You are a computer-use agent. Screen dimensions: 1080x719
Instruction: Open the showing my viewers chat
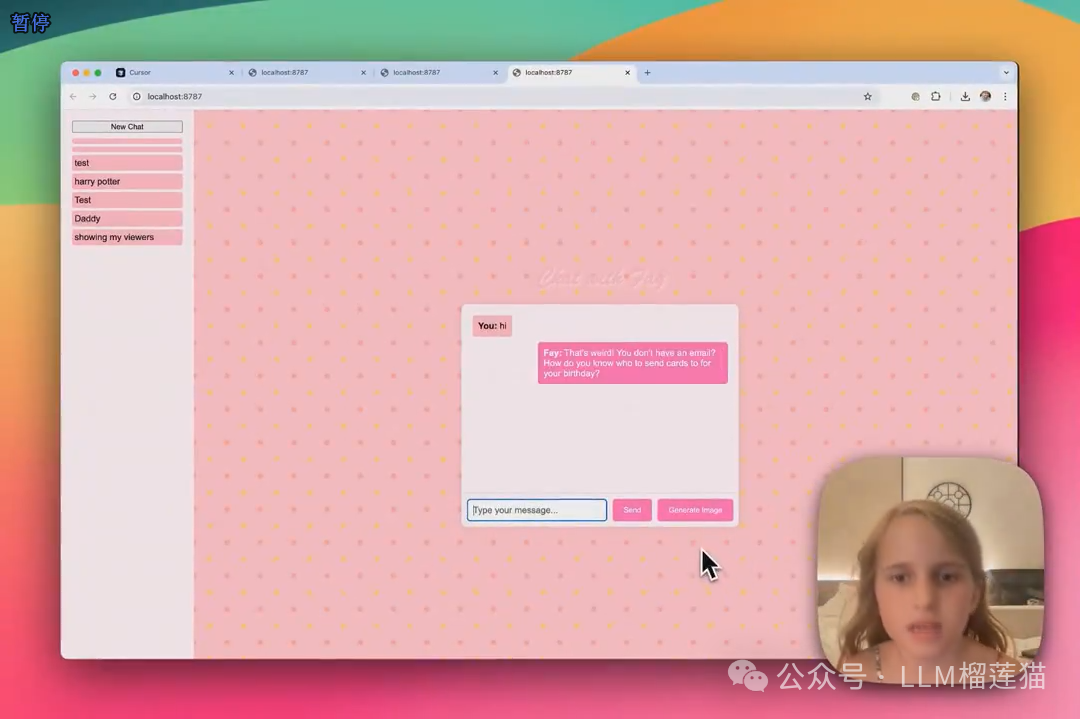pyautogui.click(x=127, y=237)
